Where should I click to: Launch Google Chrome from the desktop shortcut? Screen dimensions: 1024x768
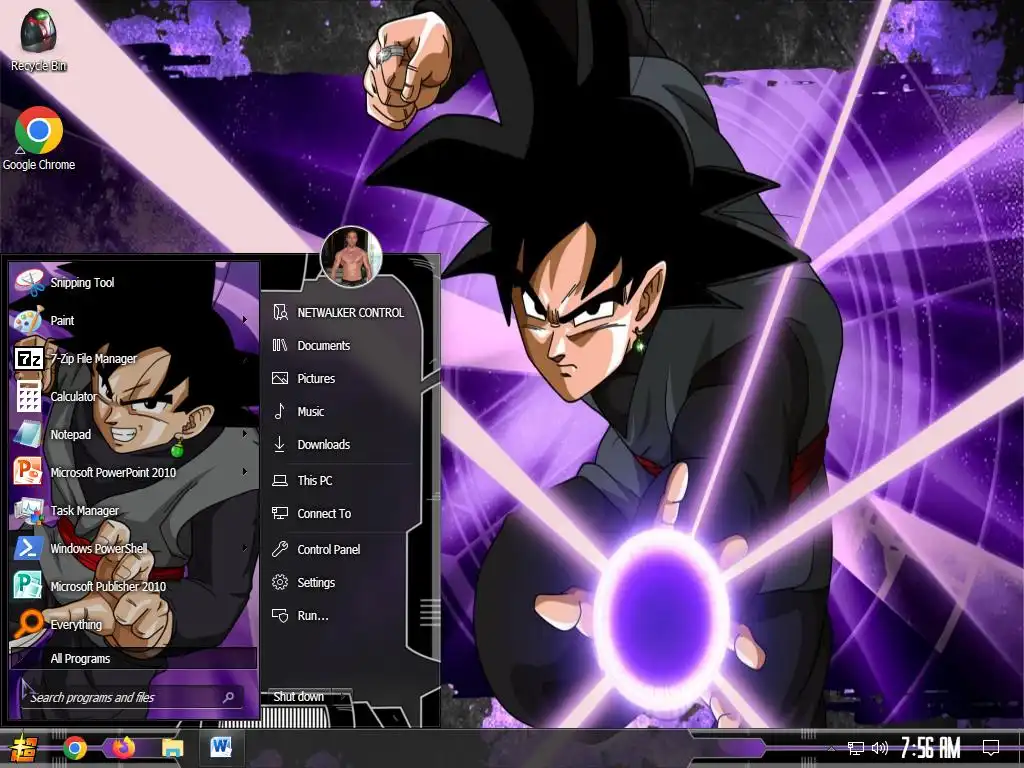pos(39,138)
